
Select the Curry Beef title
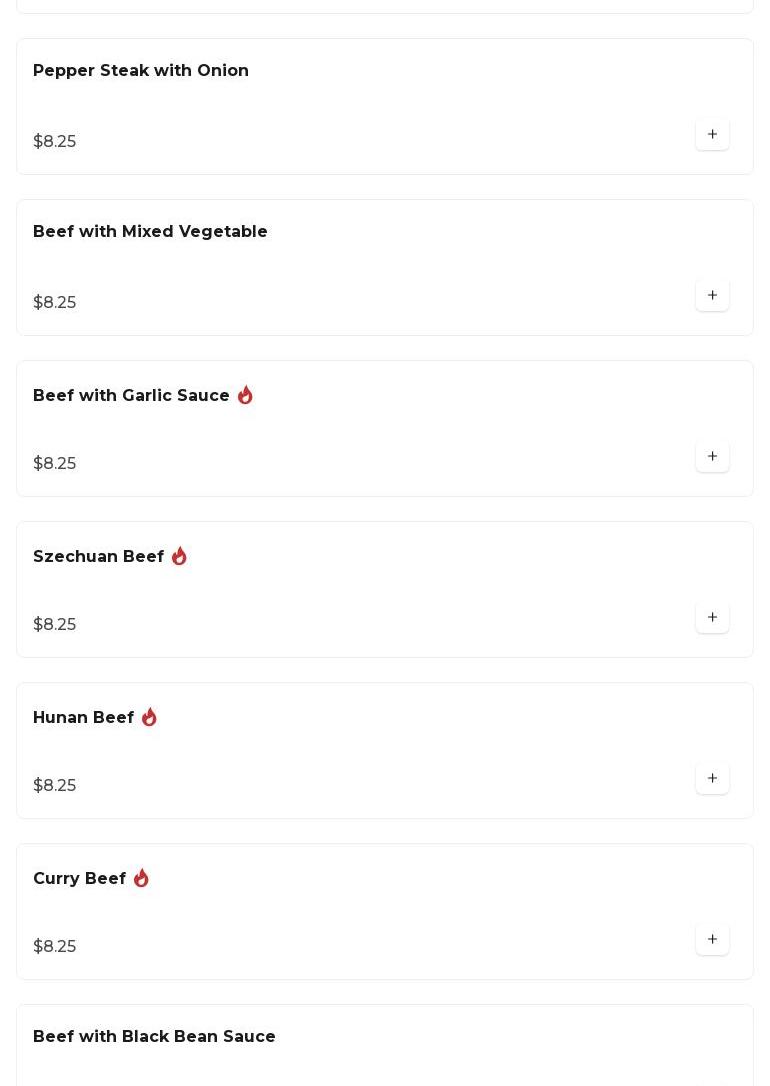click(x=79, y=879)
